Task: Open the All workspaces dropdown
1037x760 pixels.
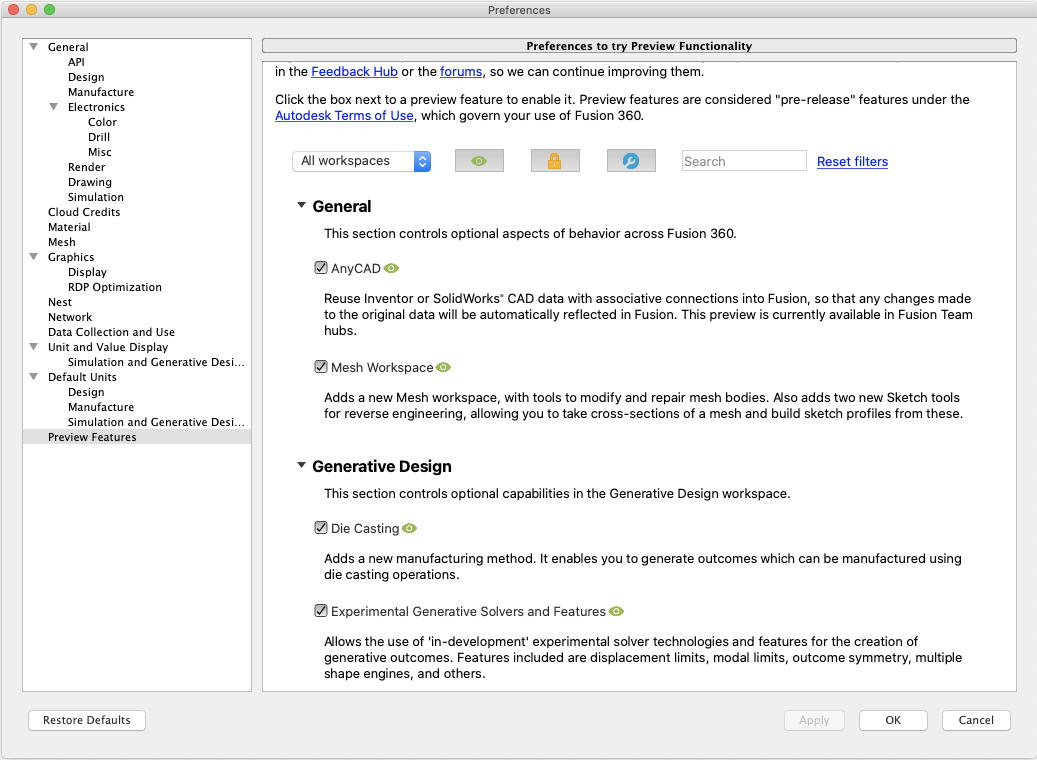Action: (361, 161)
